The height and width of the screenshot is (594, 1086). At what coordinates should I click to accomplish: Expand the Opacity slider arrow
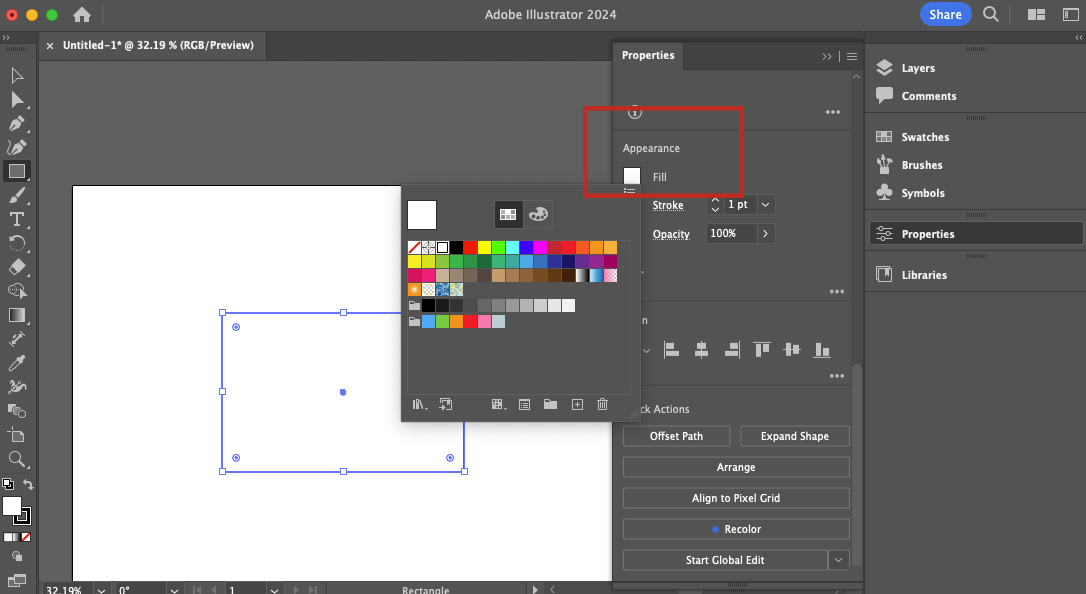[x=766, y=233]
